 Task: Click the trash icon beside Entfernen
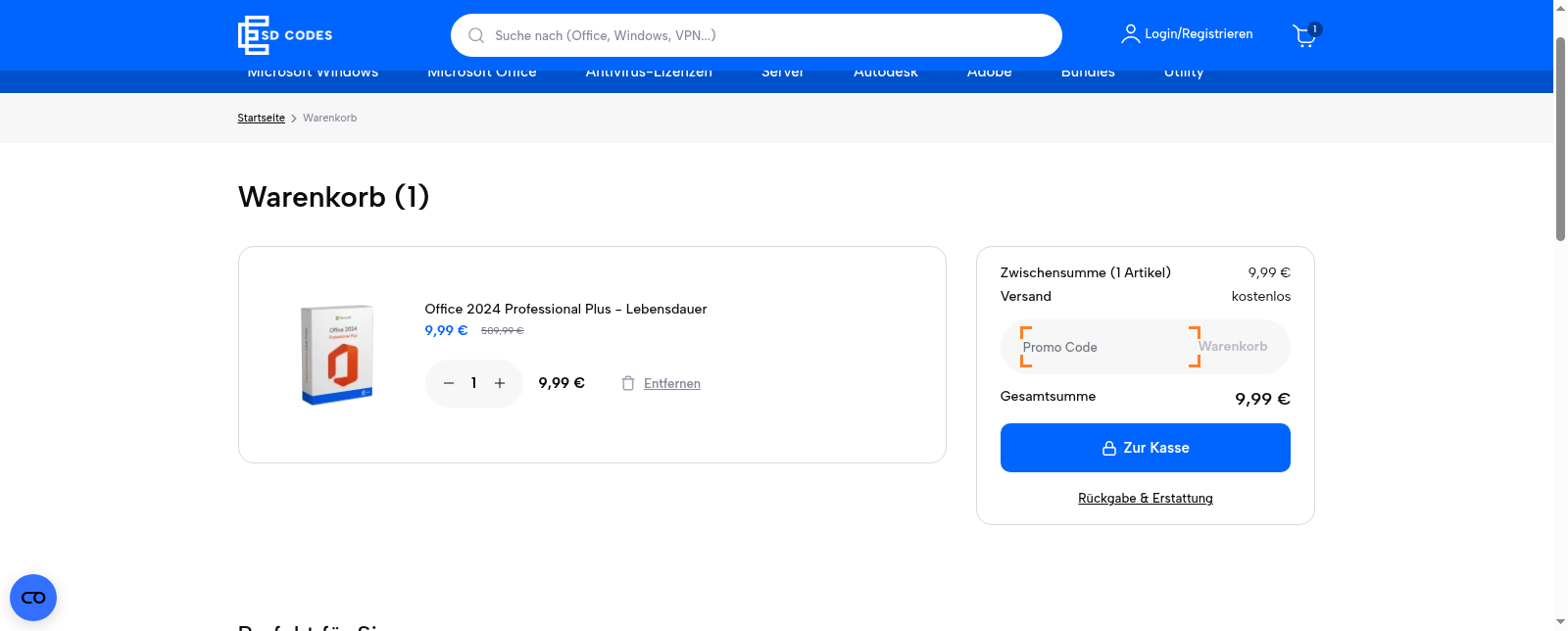(x=628, y=383)
